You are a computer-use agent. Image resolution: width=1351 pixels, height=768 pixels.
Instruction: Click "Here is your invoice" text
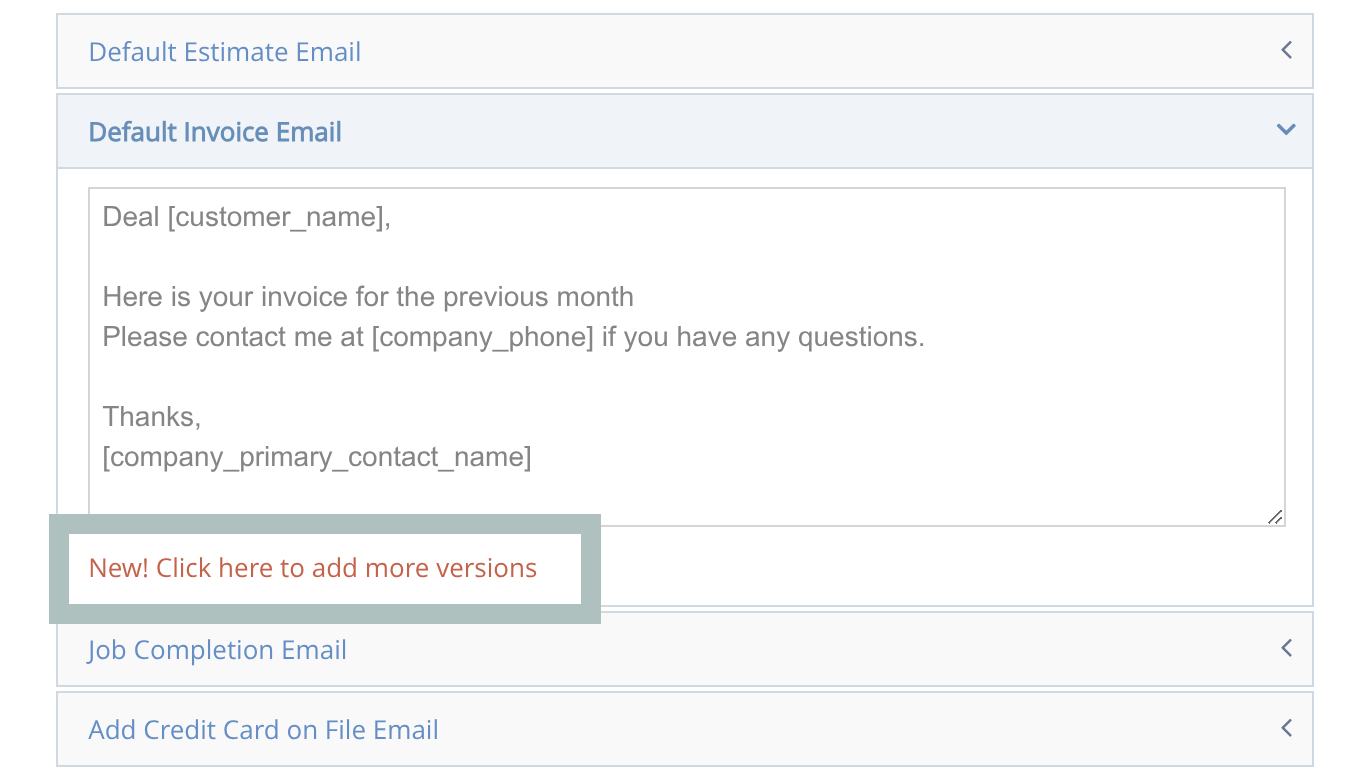pos(227,297)
